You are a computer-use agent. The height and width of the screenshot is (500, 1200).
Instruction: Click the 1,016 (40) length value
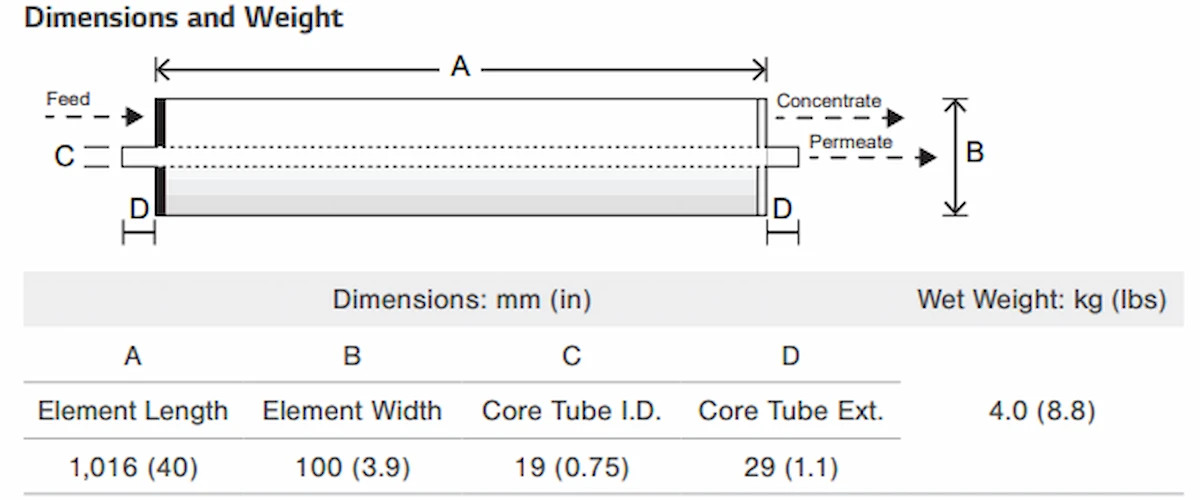(133, 466)
